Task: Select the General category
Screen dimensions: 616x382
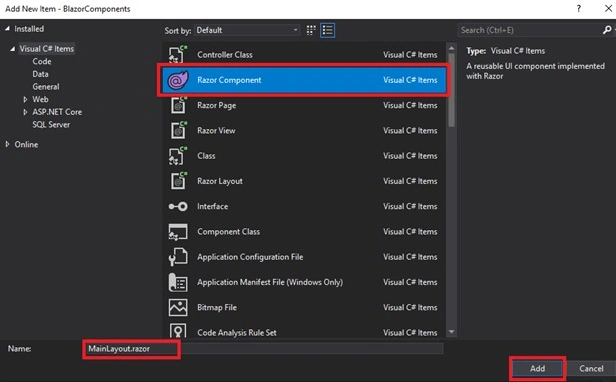Action: (46, 86)
